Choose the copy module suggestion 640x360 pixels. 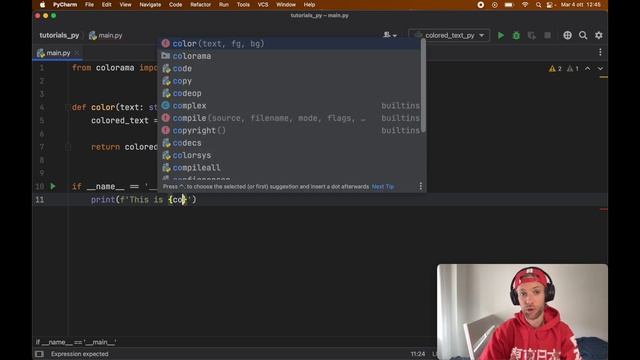point(290,81)
